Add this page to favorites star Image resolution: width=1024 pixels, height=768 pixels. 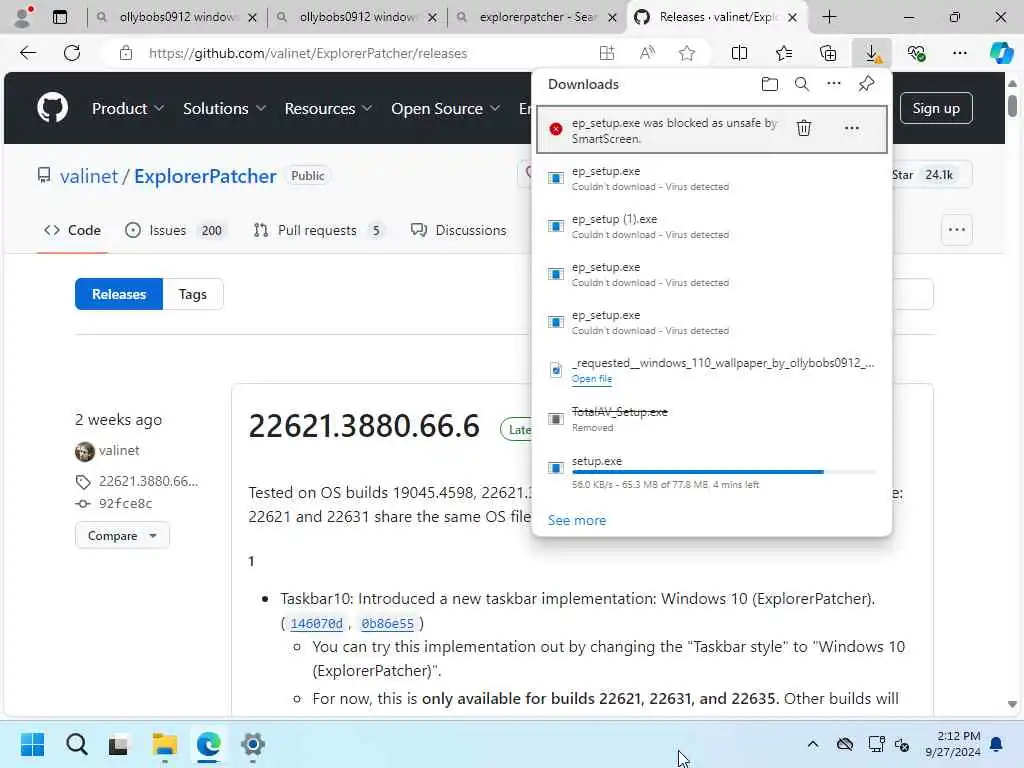[686, 54]
